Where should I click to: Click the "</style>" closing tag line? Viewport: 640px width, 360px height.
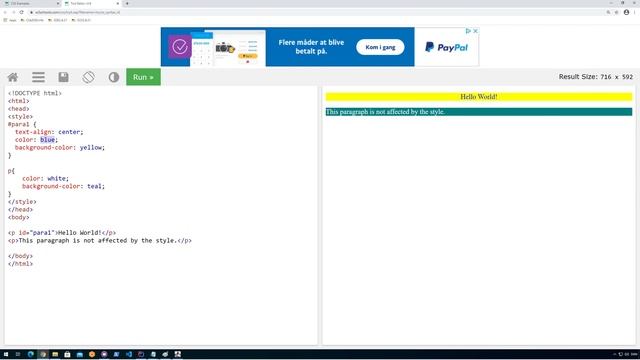tap(22, 202)
